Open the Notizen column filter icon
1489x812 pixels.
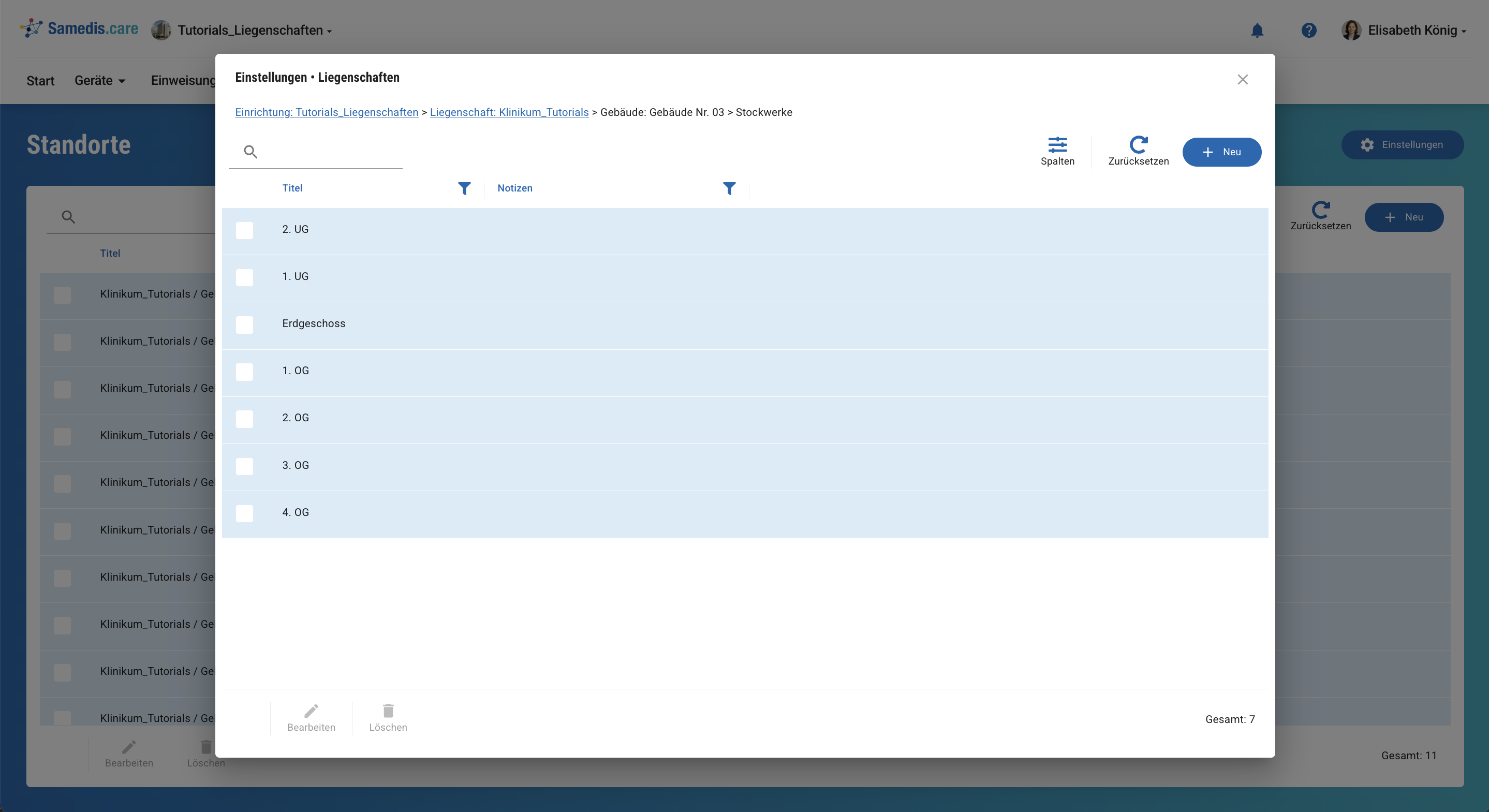point(729,188)
